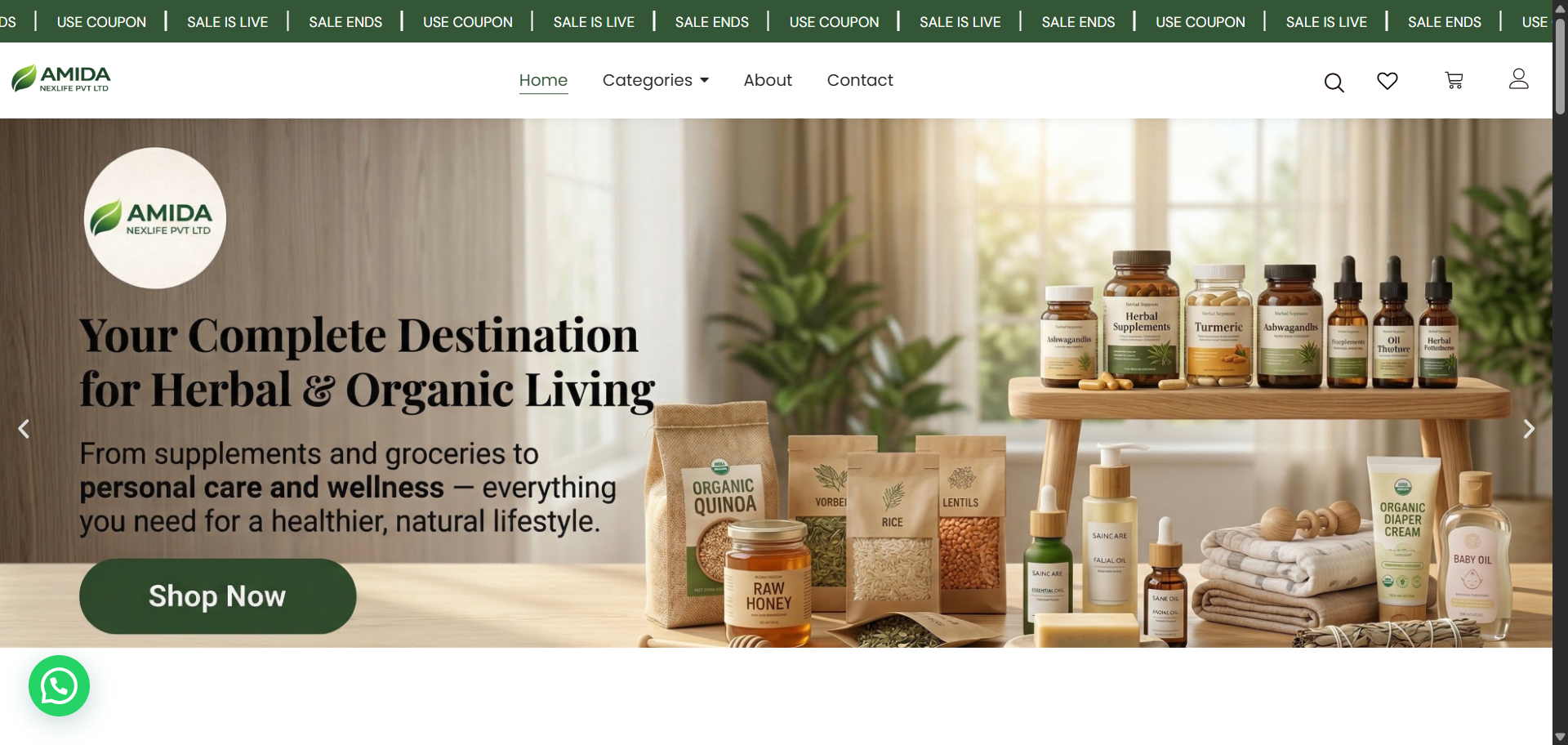Viewport: 1568px width, 745px height.
Task: Select the Home nav item
Action: point(543,80)
